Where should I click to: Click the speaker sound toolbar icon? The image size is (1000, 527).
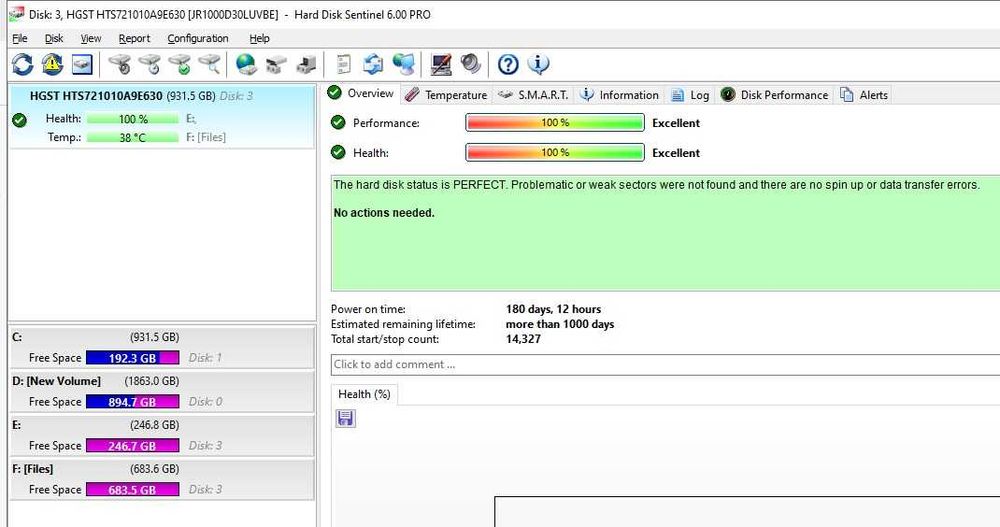(471, 64)
